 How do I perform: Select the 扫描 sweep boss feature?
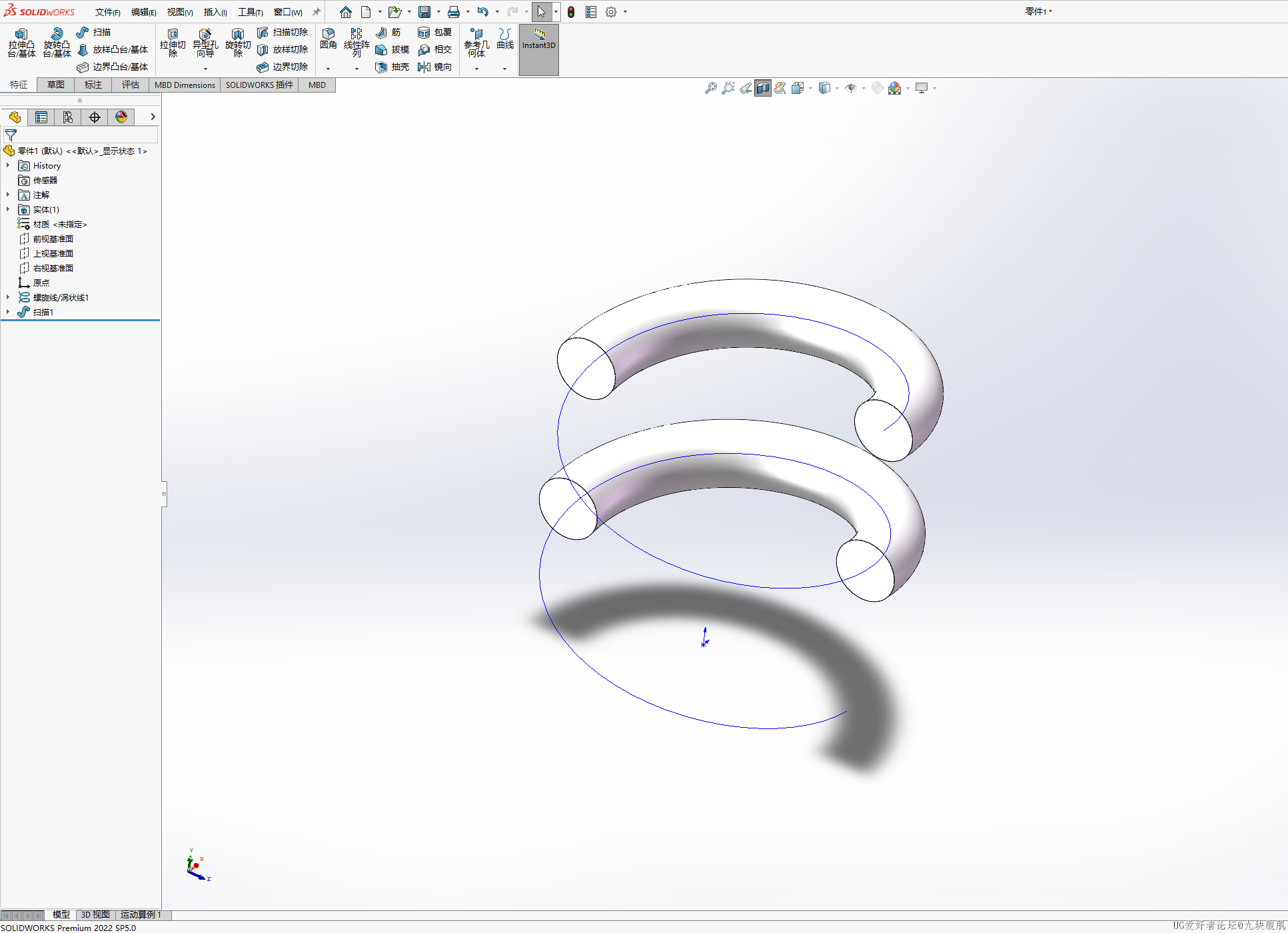pyautogui.click(x=94, y=32)
